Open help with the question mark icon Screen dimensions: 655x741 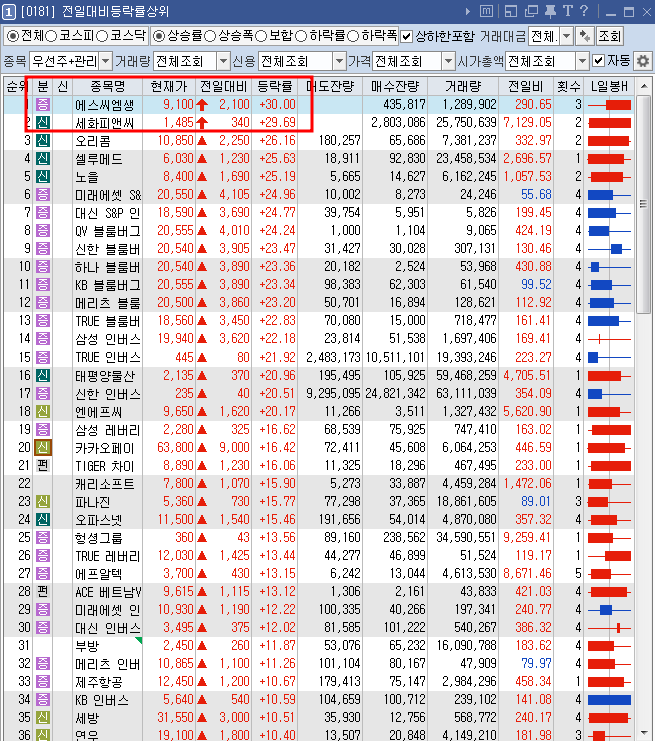pyautogui.click(x=584, y=11)
